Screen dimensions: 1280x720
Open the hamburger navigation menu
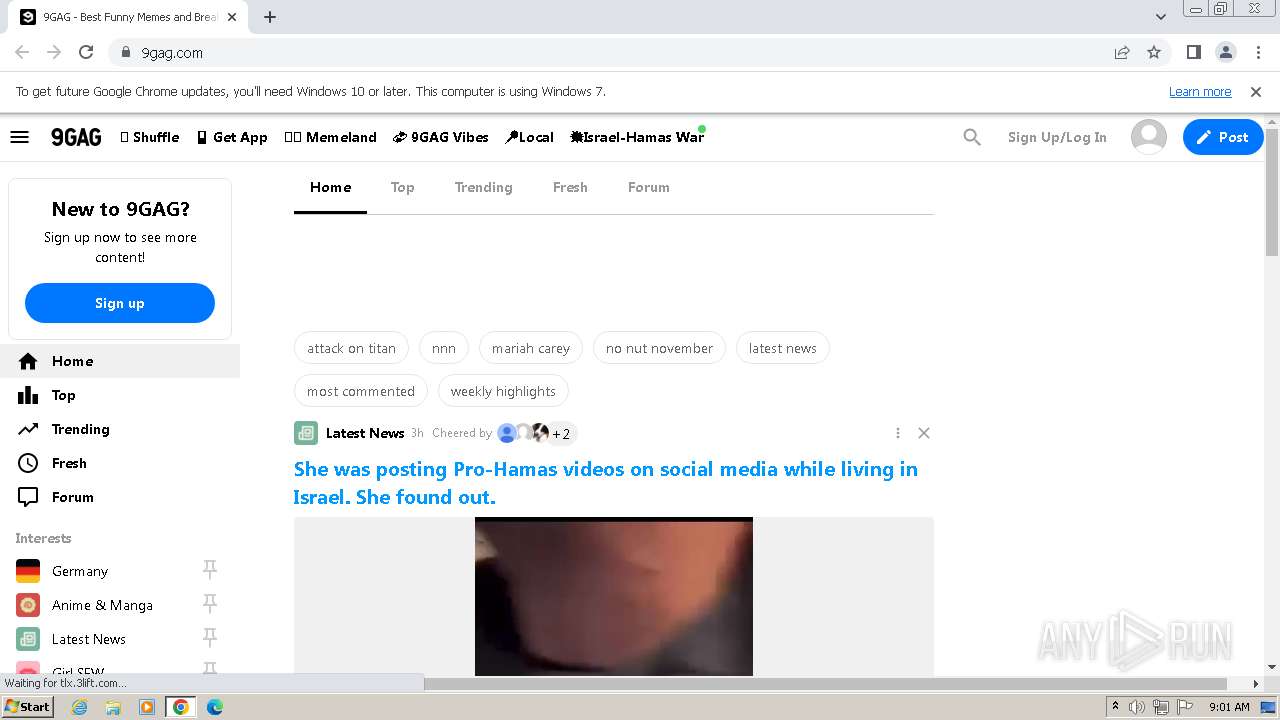pos(20,137)
